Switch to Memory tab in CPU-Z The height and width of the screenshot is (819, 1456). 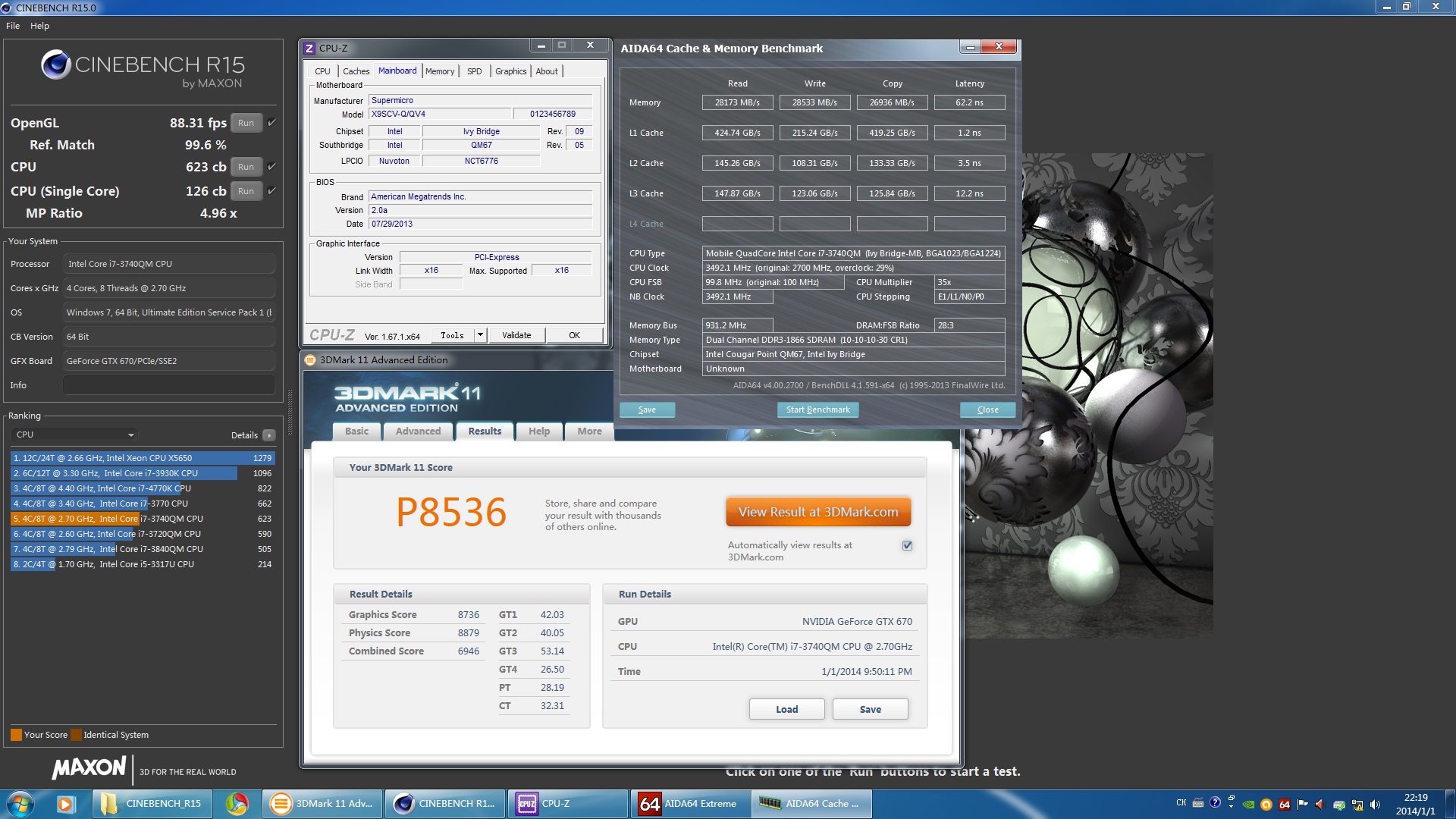click(x=440, y=71)
